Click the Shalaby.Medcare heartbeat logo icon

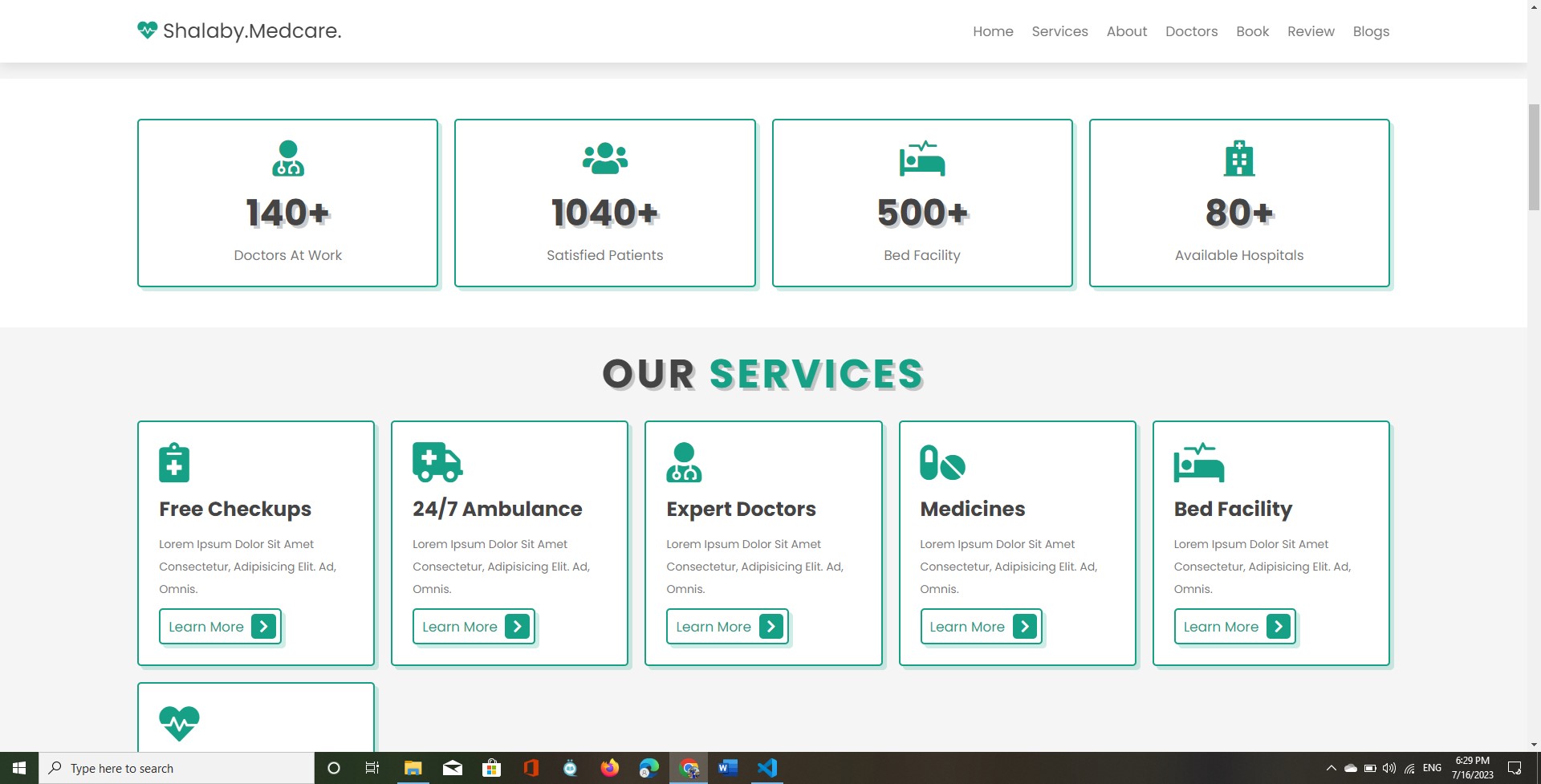click(147, 30)
